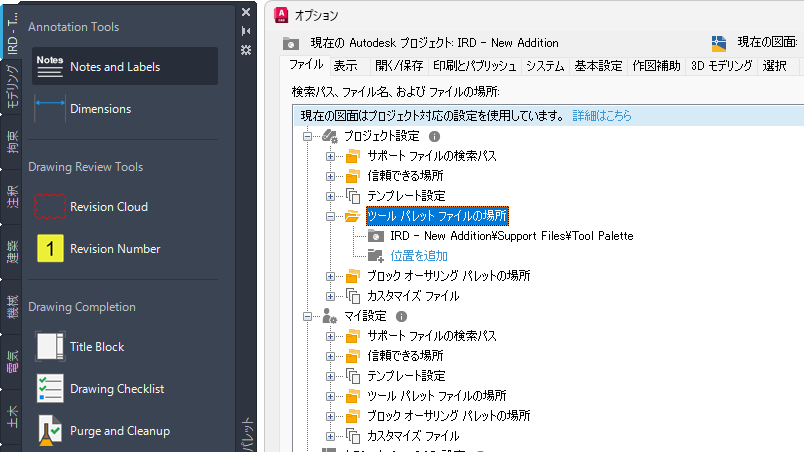Collapse ツール パレット ファイルの場所 node
The width and height of the screenshot is (804, 452).
pos(330,216)
